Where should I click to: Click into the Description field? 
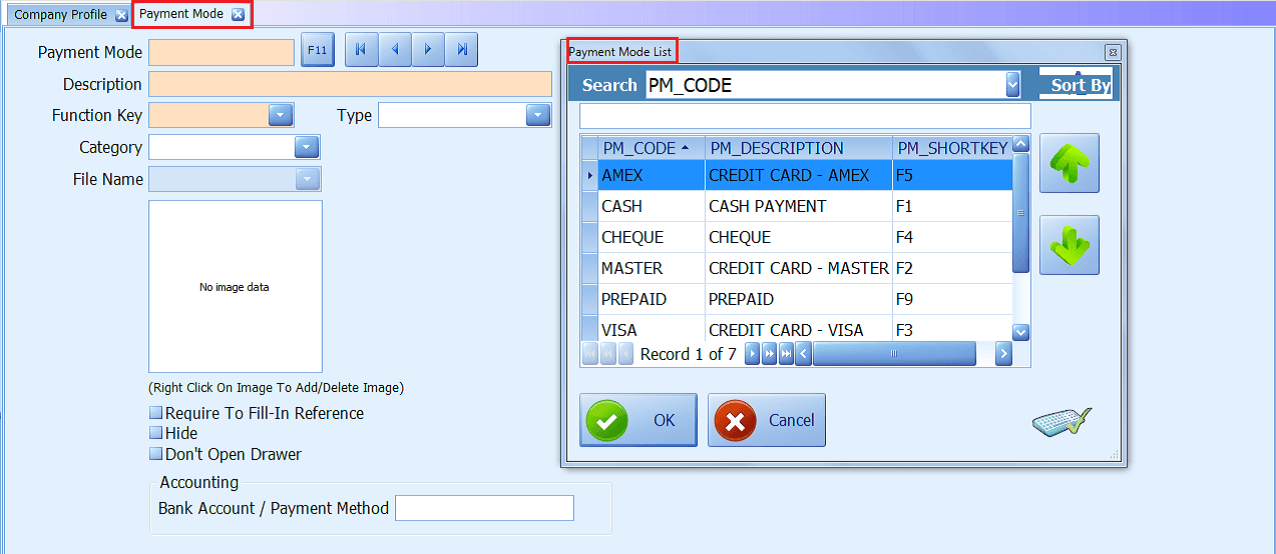[x=350, y=84]
